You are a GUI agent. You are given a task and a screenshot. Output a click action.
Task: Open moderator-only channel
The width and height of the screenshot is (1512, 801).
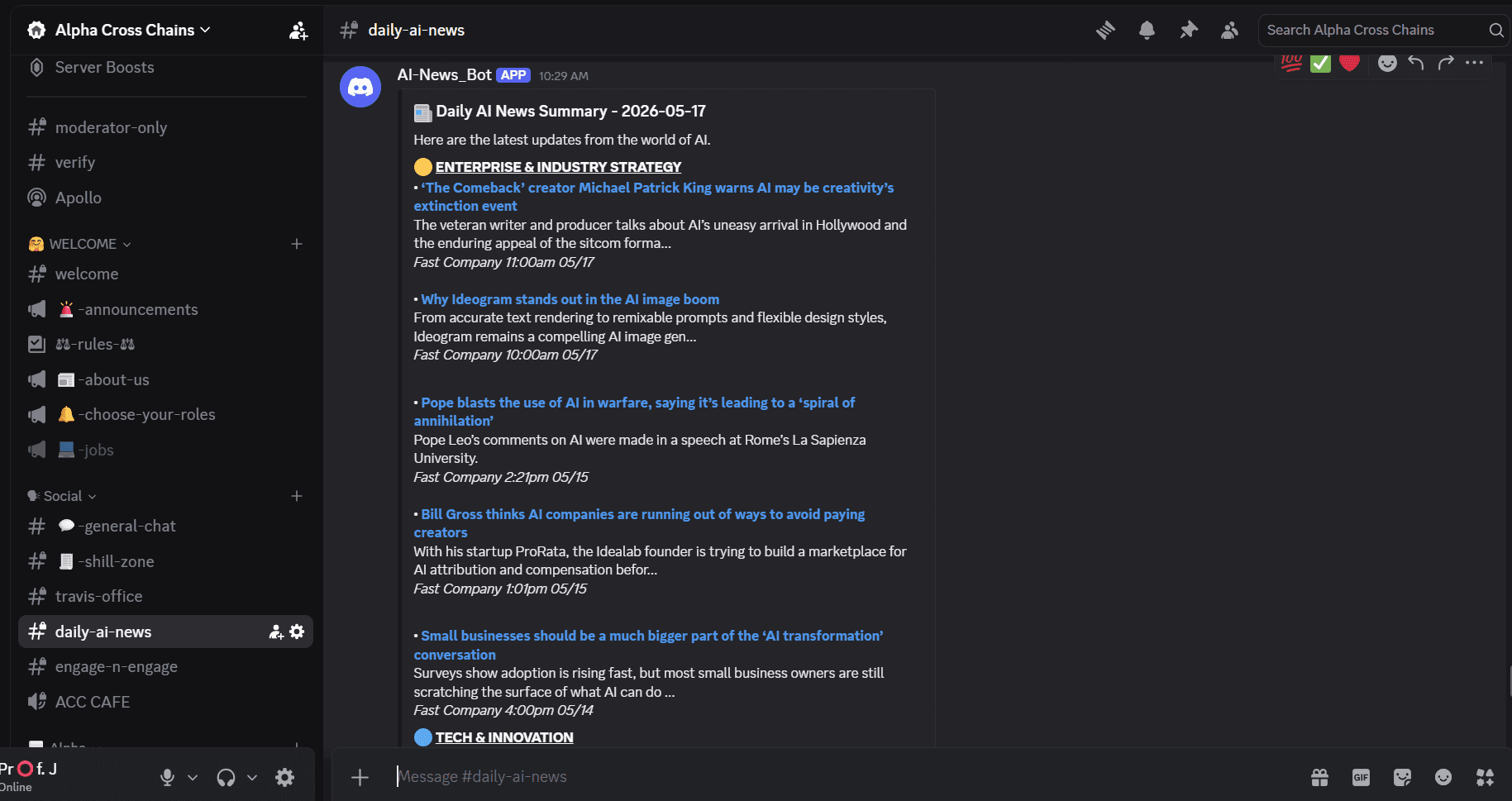pyautogui.click(x=165, y=127)
